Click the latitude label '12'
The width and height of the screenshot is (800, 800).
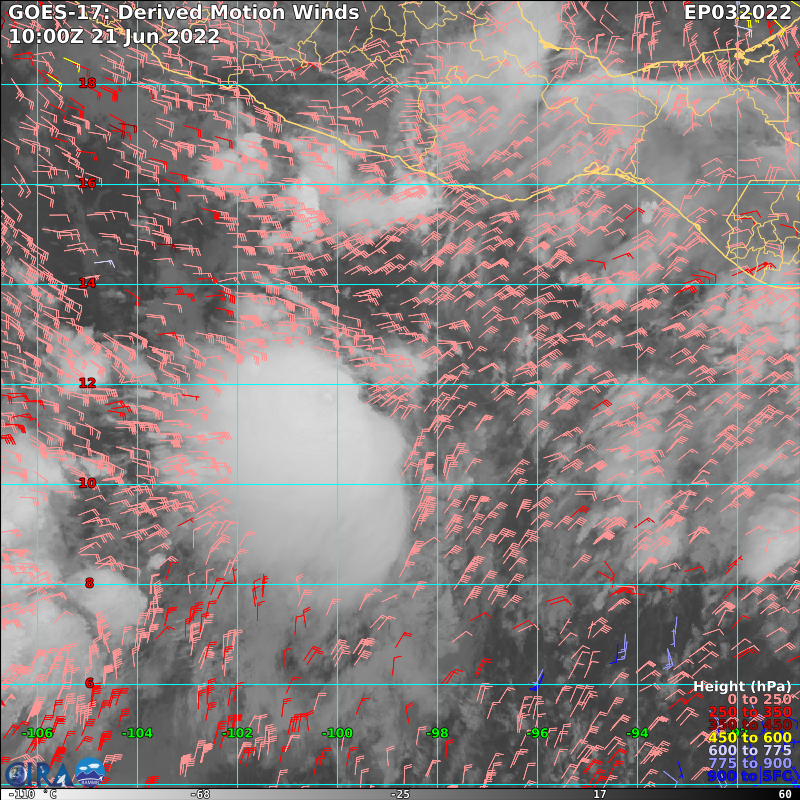[x=87, y=383]
